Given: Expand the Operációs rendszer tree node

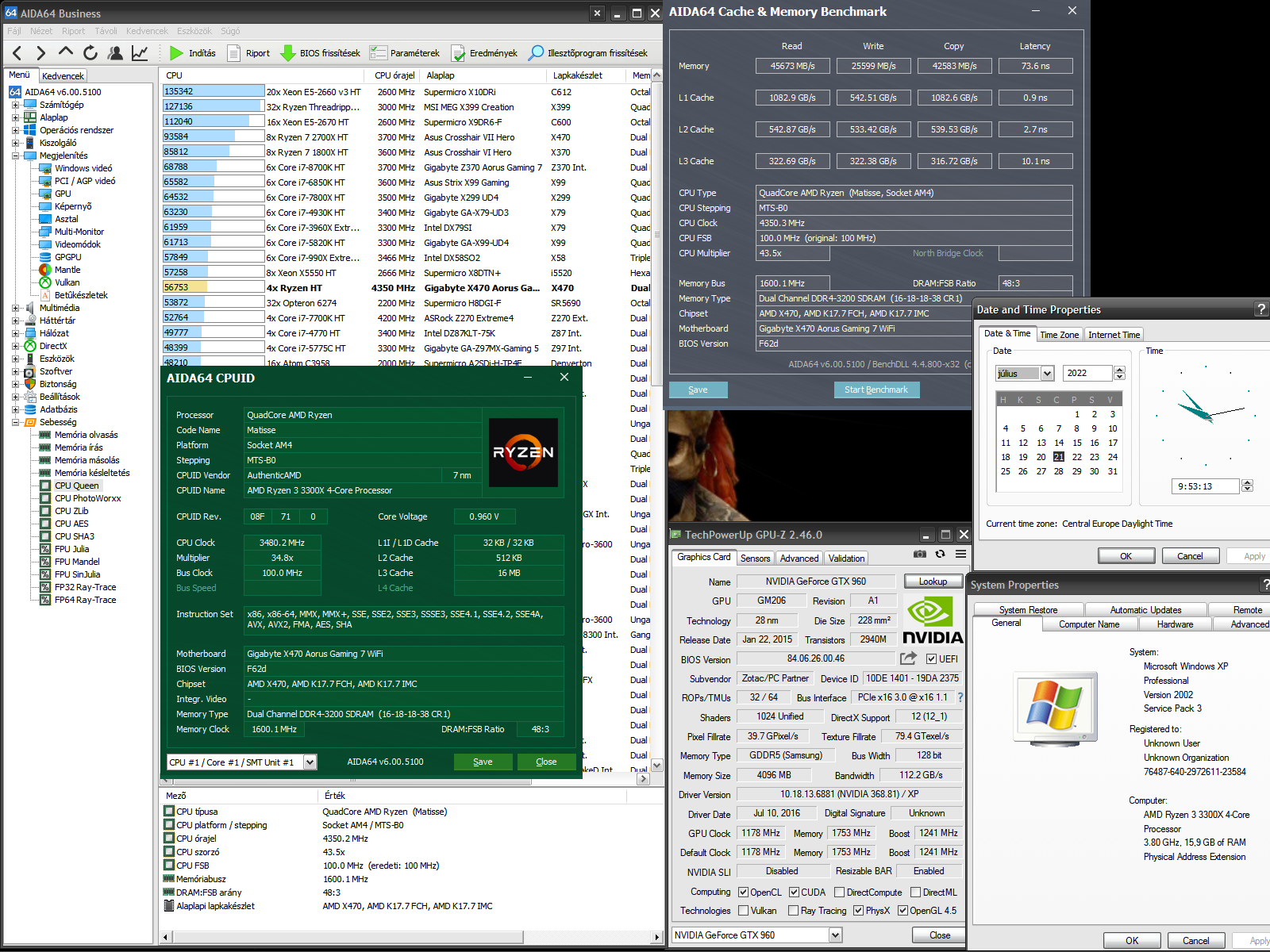Looking at the screenshot, I should pyautogui.click(x=15, y=130).
